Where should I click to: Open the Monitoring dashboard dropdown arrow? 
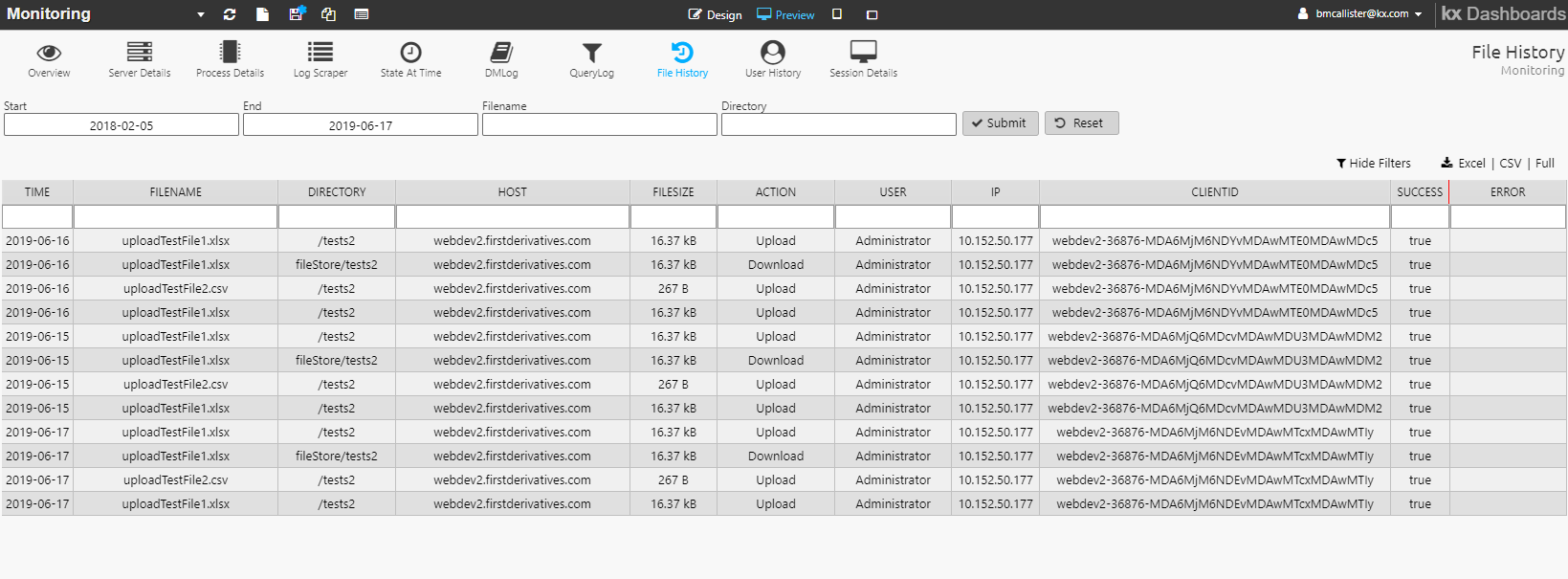(201, 15)
